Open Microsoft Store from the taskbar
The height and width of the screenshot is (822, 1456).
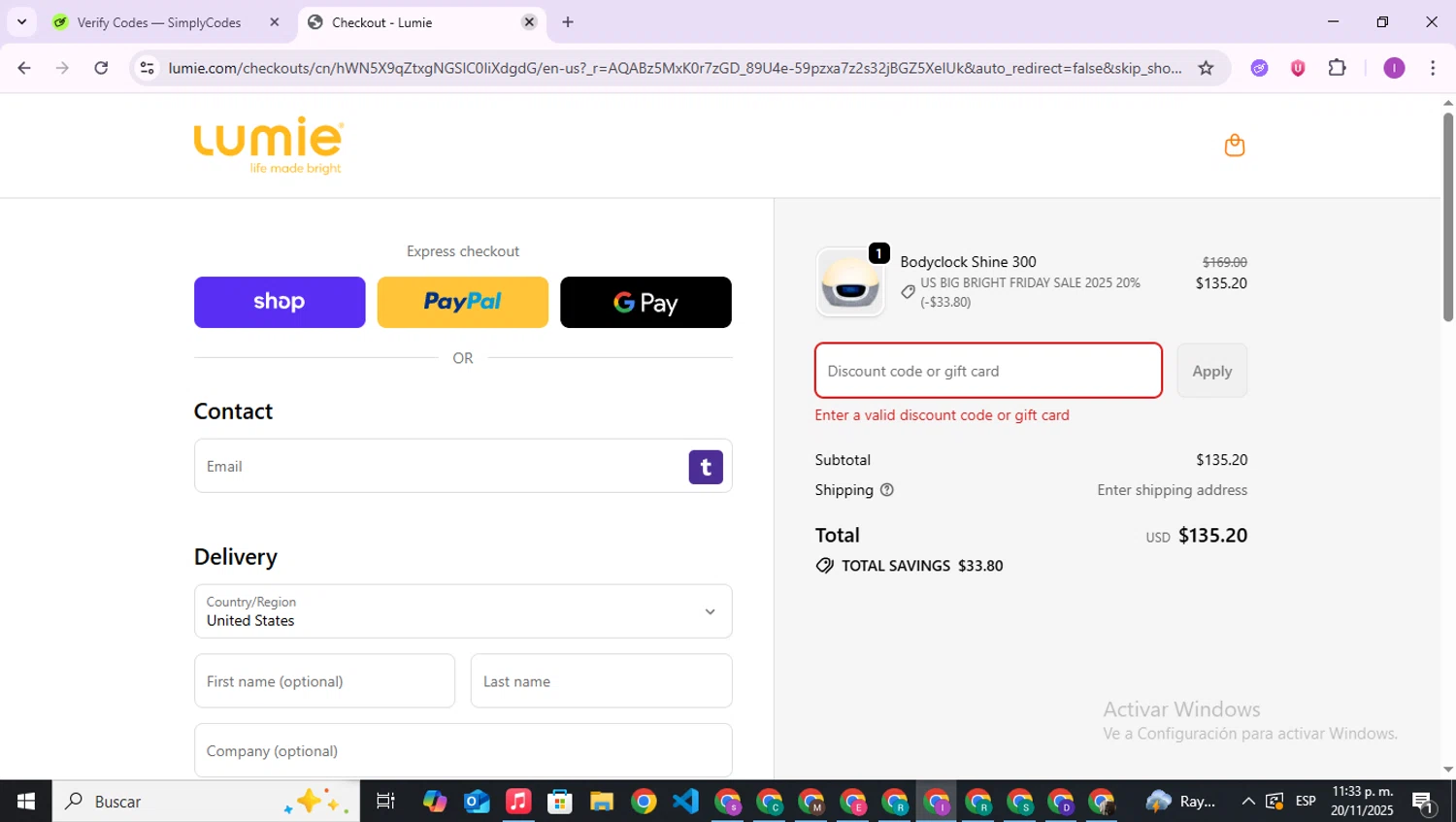(x=560, y=802)
